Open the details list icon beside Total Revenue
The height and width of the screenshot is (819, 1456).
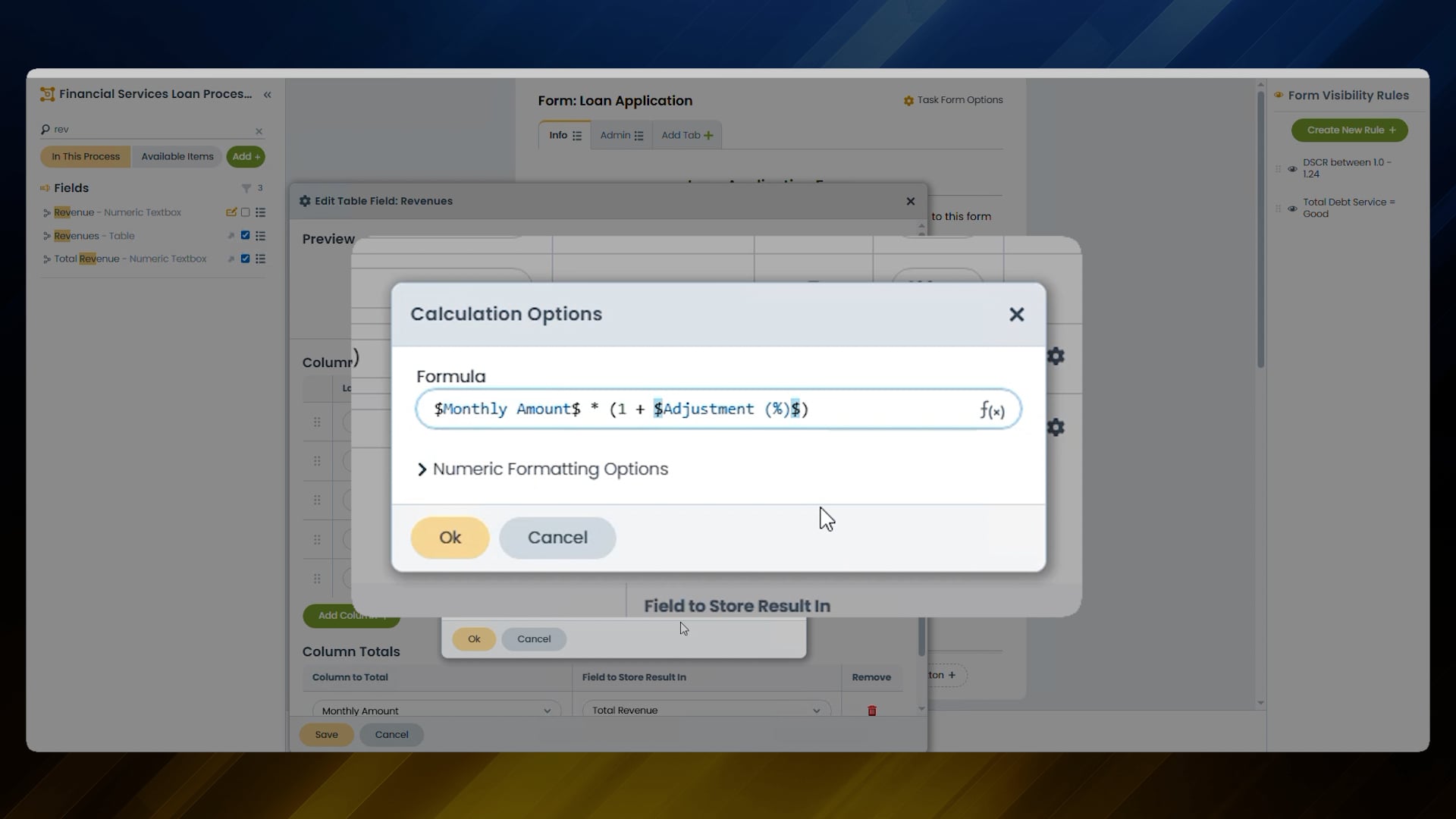pos(261,259)
